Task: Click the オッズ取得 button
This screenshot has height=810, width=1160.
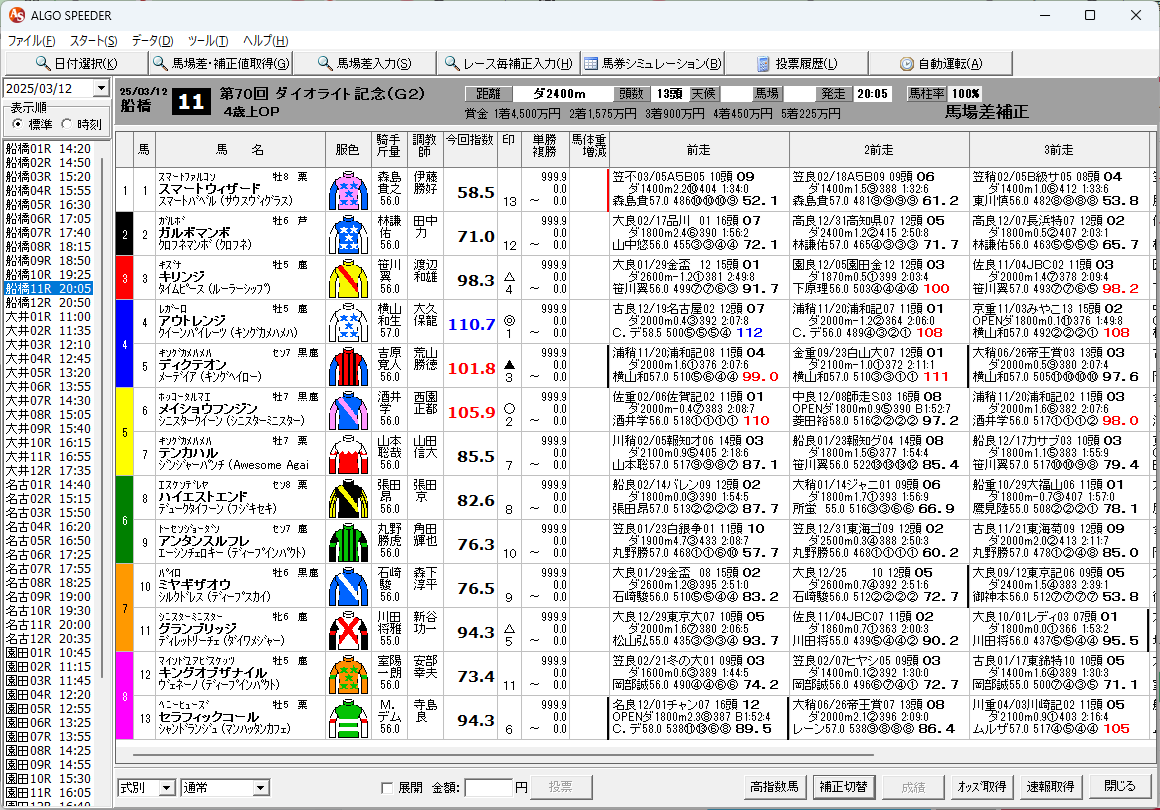Action: coord(981,786)
